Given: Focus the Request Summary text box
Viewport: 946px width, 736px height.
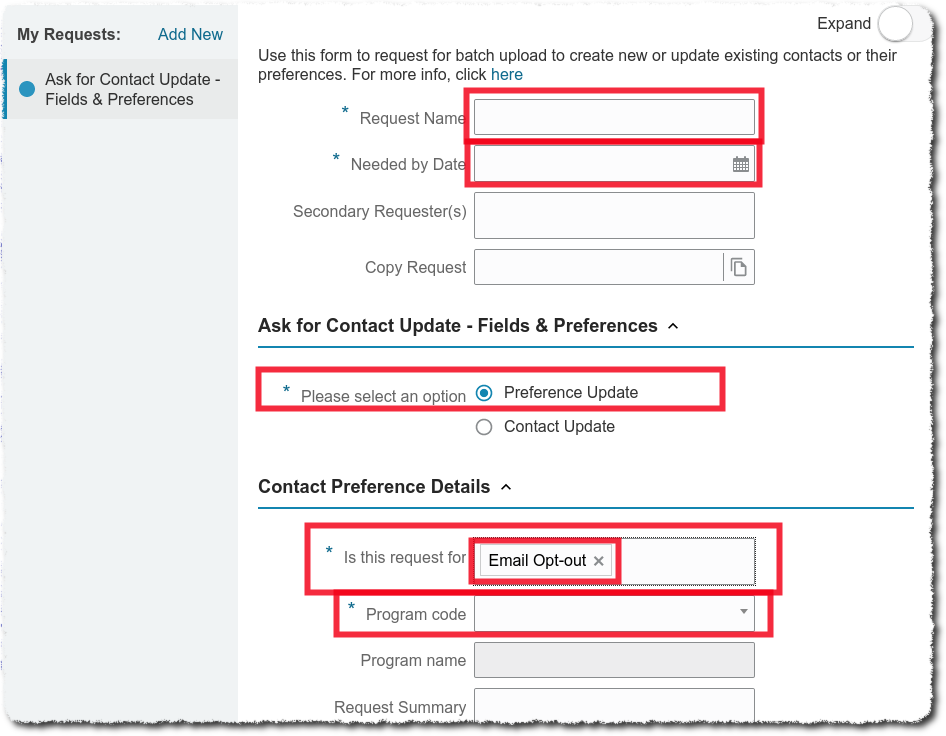Looking at the screenshot, I should pos(613,704).
